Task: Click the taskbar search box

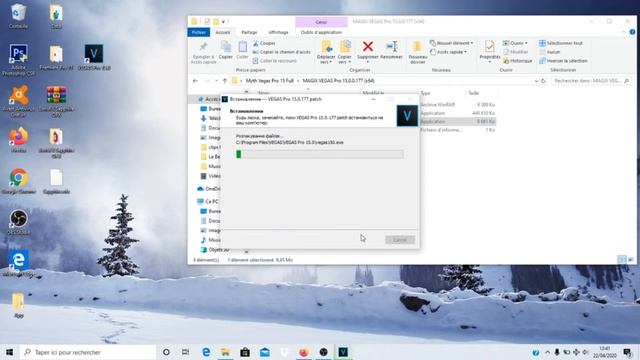Action: (x=88, y=352)
